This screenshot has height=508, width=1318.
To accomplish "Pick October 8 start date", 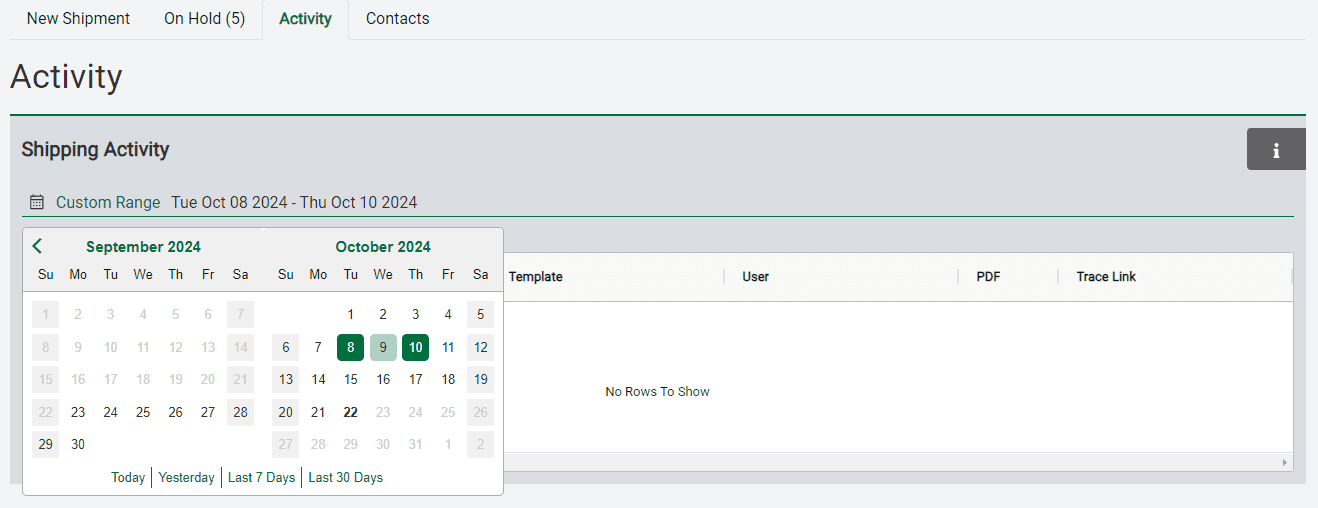I will tap(350, 347).
